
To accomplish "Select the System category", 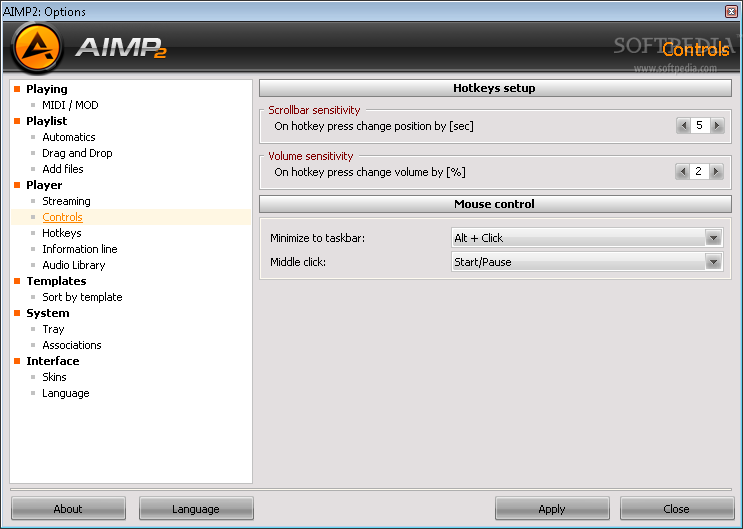I will click(48, 313).
